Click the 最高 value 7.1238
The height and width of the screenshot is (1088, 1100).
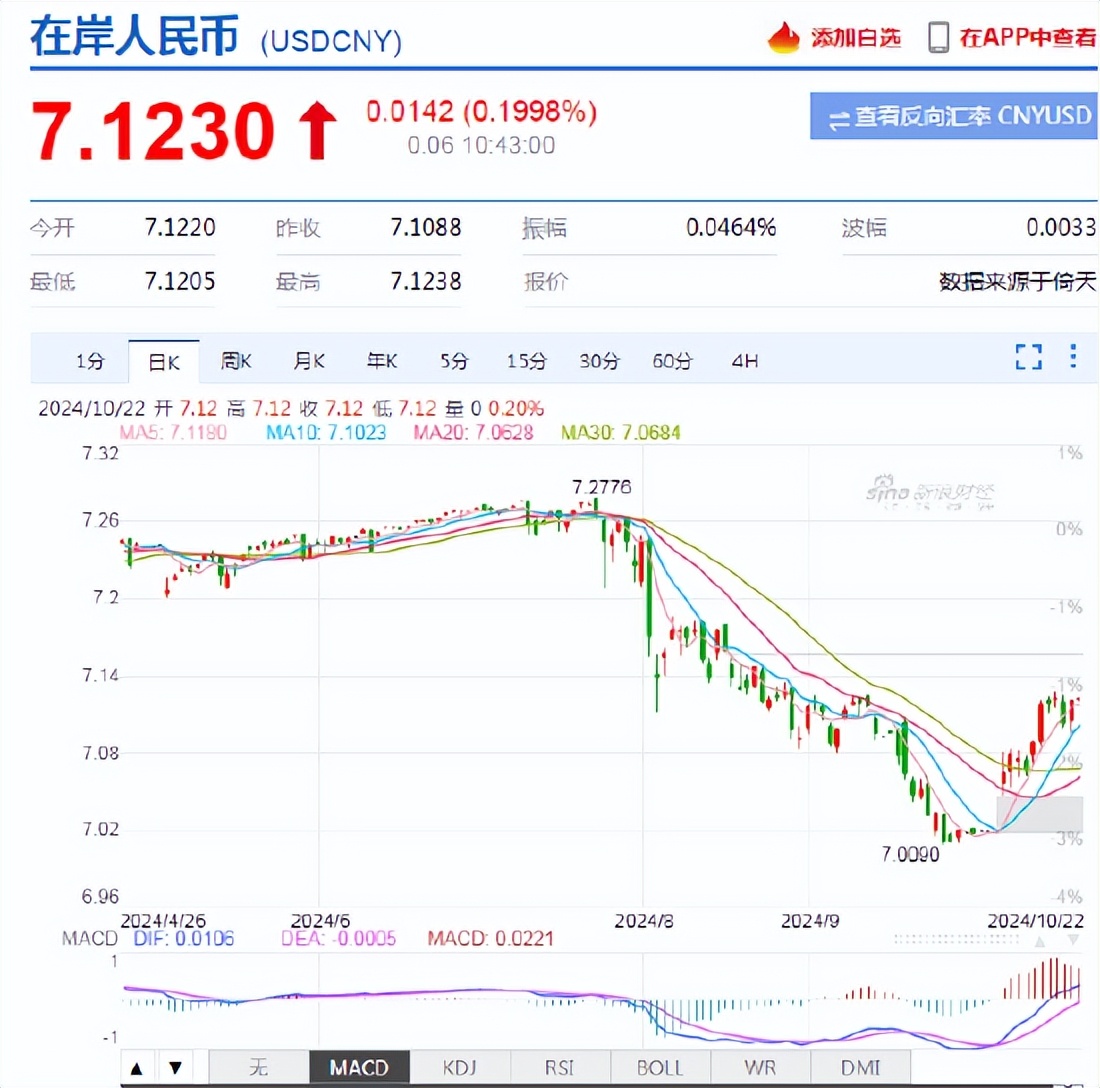426,281
